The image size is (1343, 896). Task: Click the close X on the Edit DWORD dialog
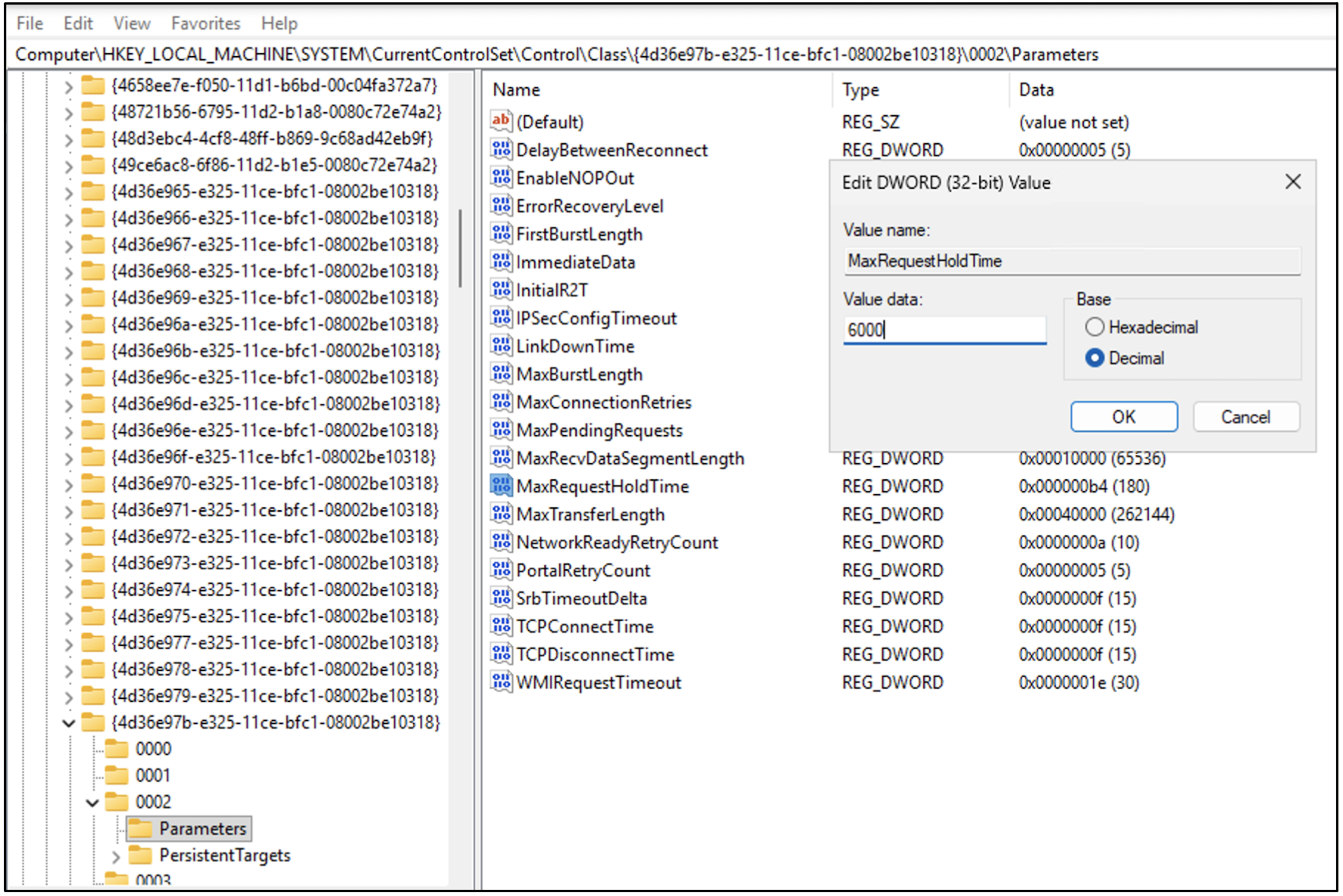point(1292,182)
